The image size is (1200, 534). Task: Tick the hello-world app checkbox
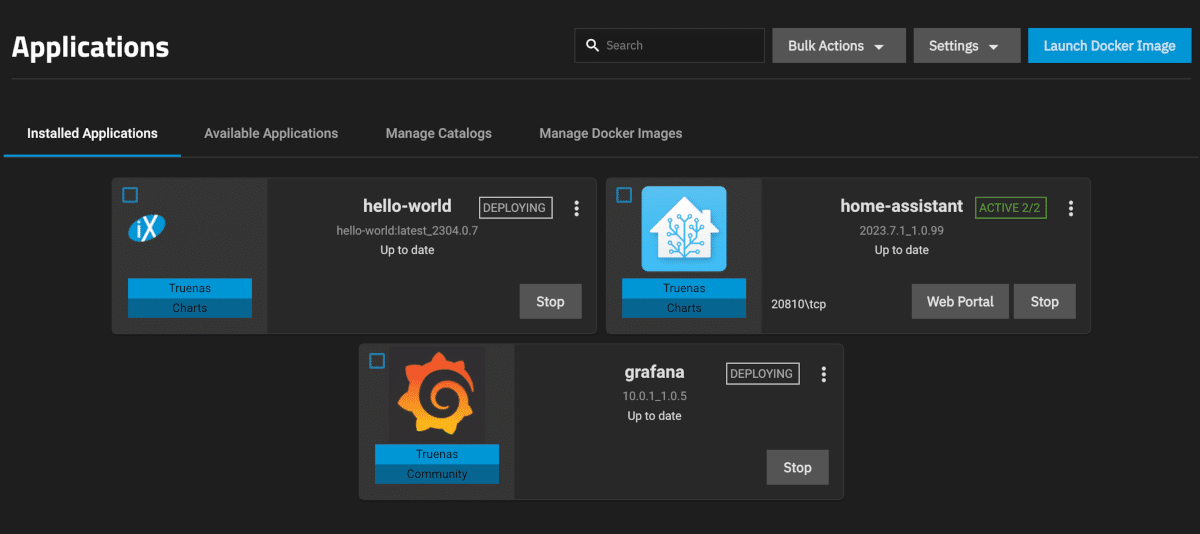pos(130,195)
